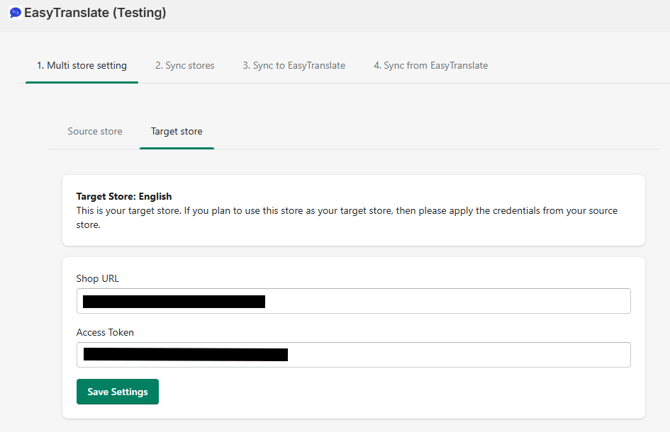Viewport: 670px width, 432px height.
Task: Click empty header area beside the app title
Action: point(420,14)
